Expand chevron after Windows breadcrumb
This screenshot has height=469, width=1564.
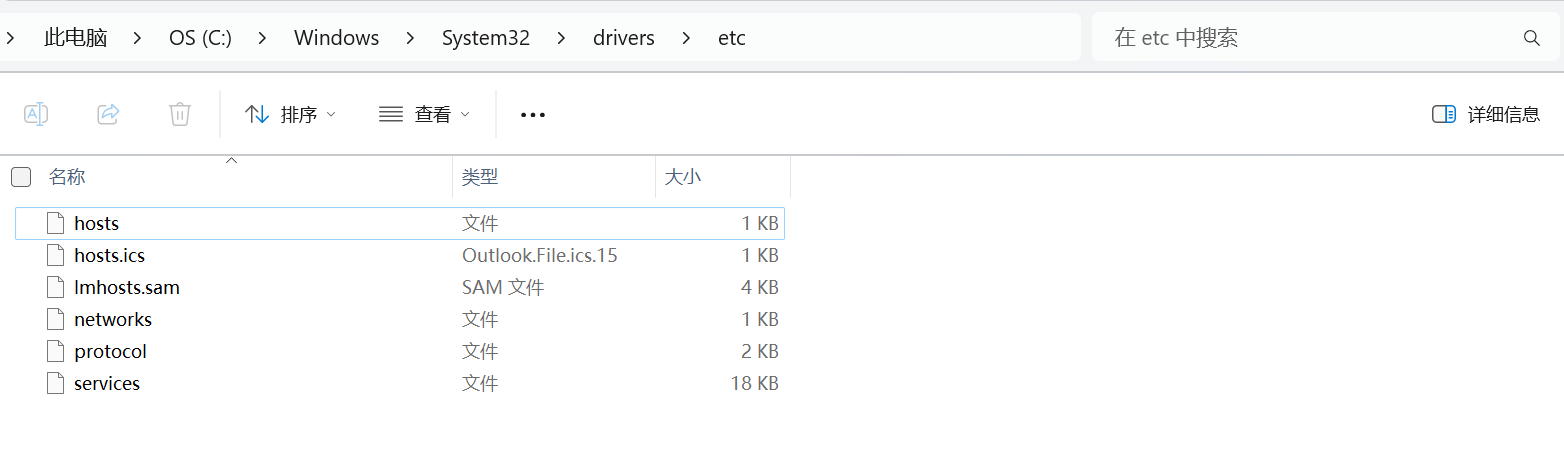coord(411,38)
